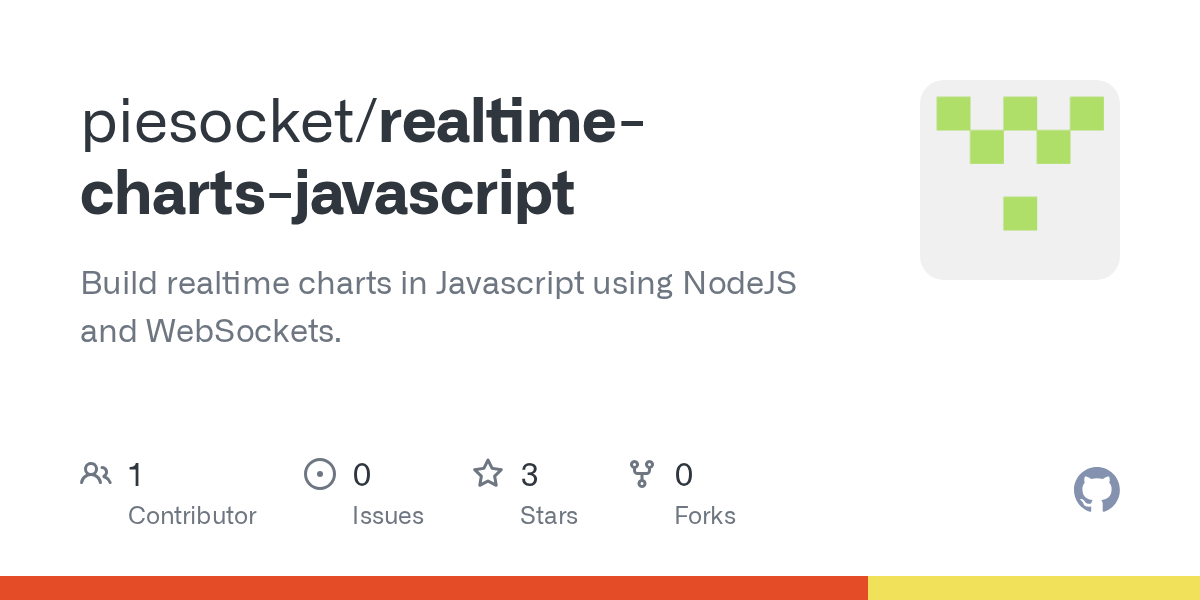Click the zero count above Forks
The width and height of the screenshot is (1200, 600).
[684, 474]
